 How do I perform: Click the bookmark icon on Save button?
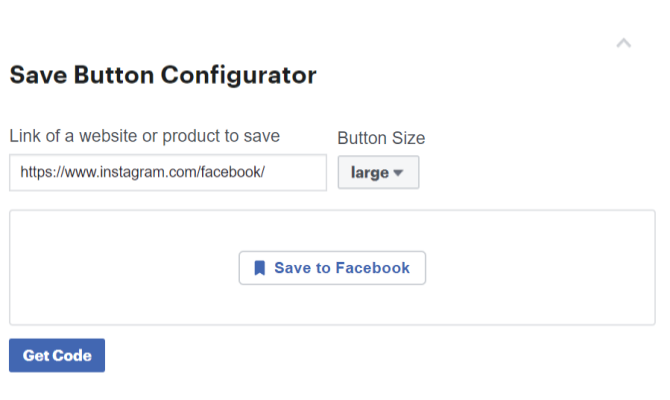[x=259, y=268]
